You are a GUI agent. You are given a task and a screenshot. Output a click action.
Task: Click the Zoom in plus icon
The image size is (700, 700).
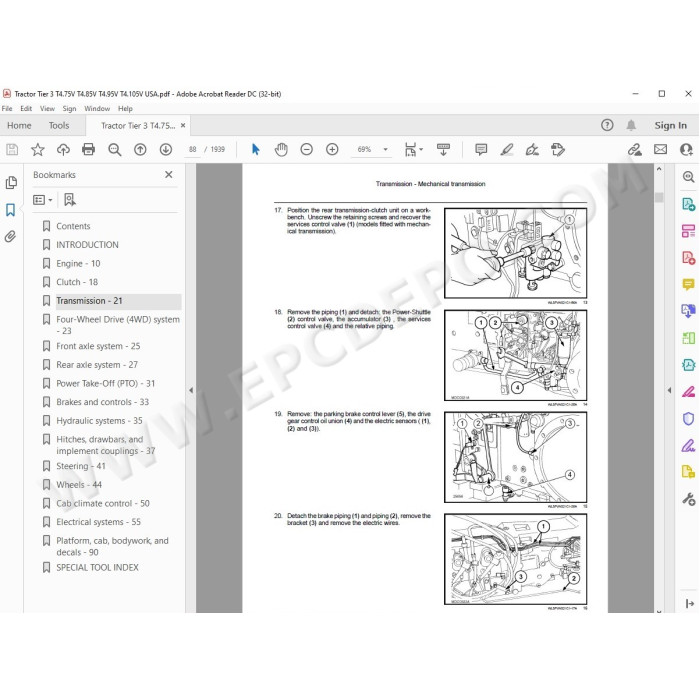pyautogui.click(x=332, y=149)
